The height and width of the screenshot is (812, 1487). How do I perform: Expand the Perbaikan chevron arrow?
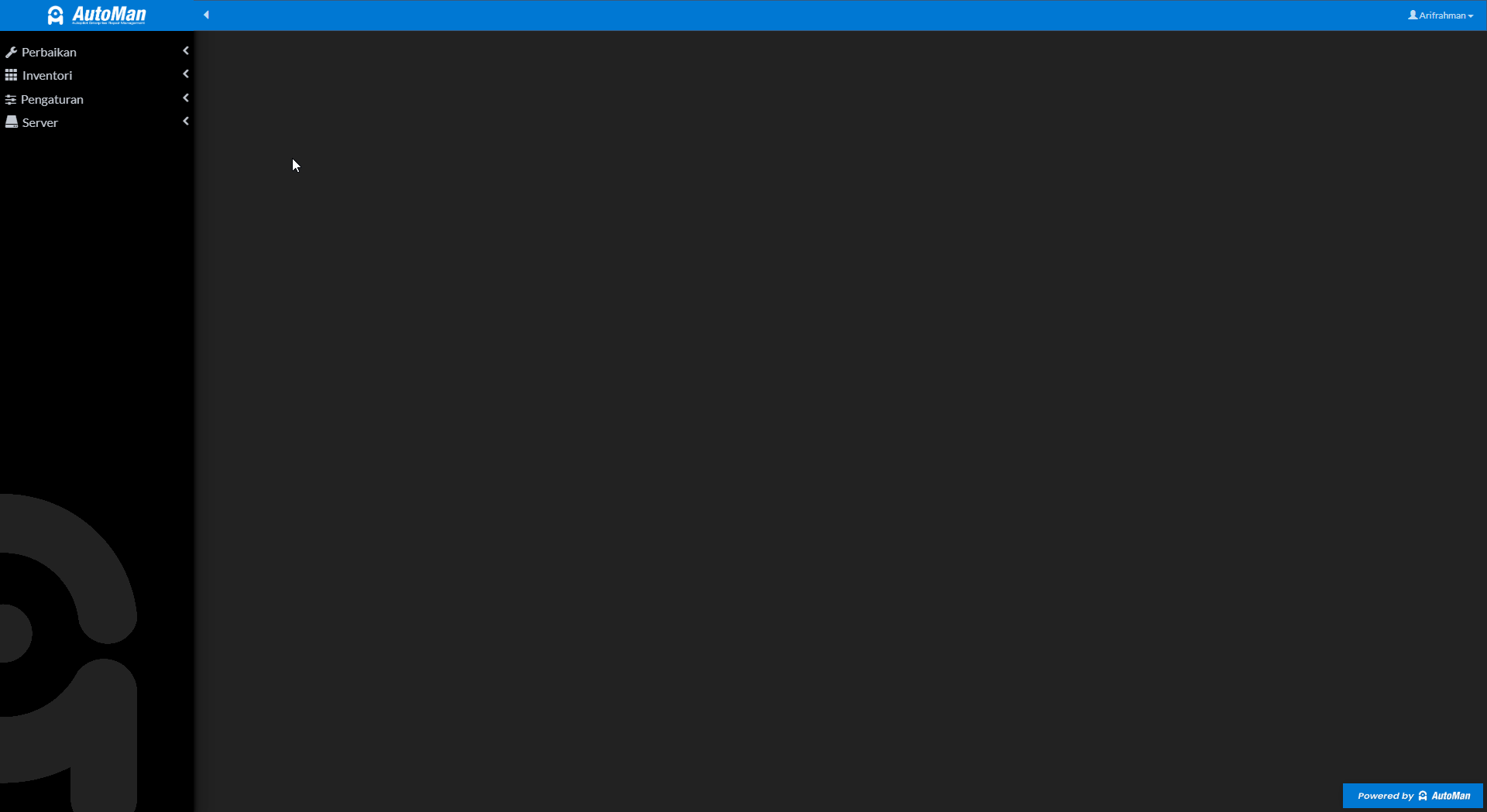(x=186, y=51)
